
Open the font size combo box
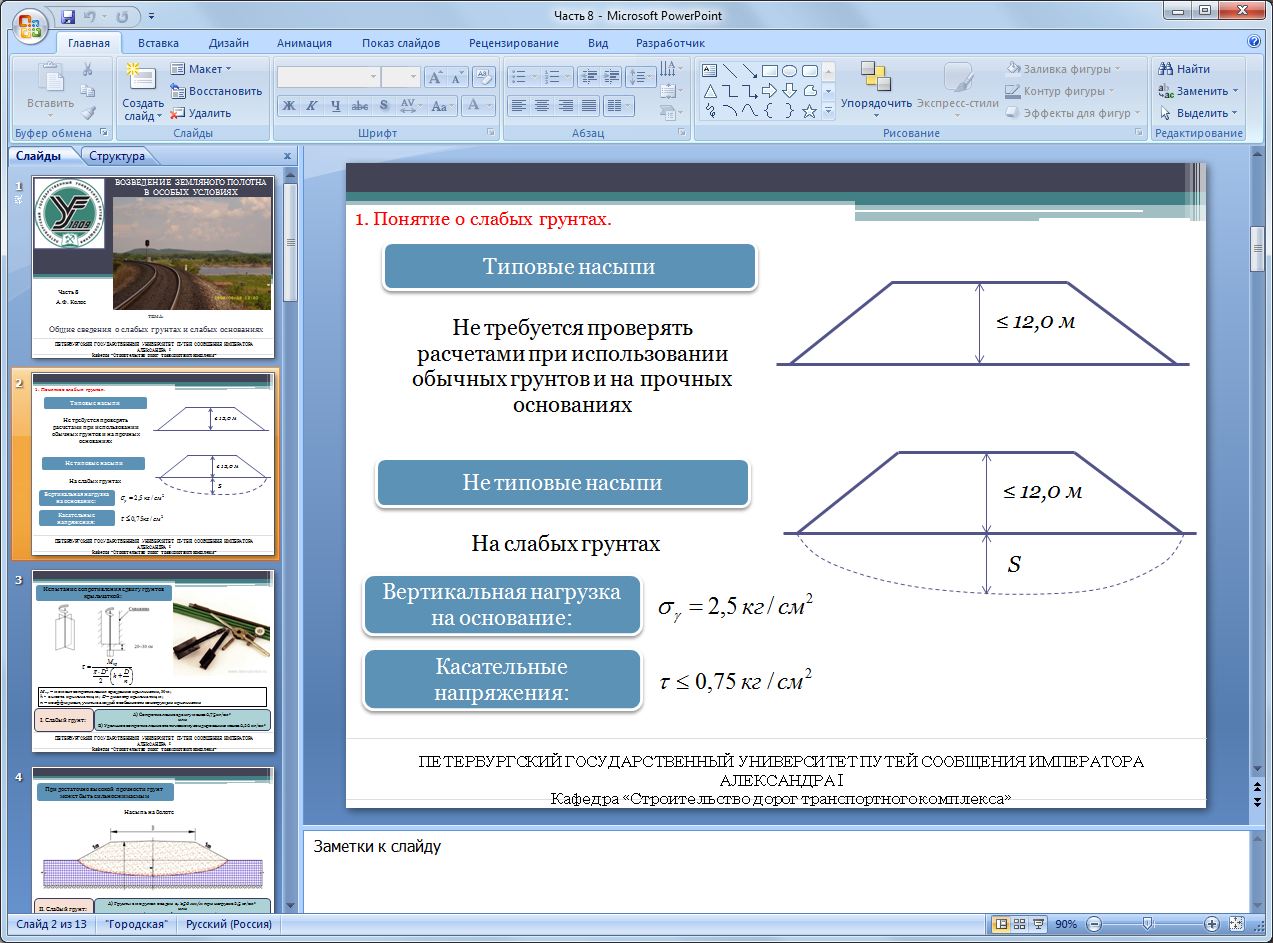tap(400, 77)
